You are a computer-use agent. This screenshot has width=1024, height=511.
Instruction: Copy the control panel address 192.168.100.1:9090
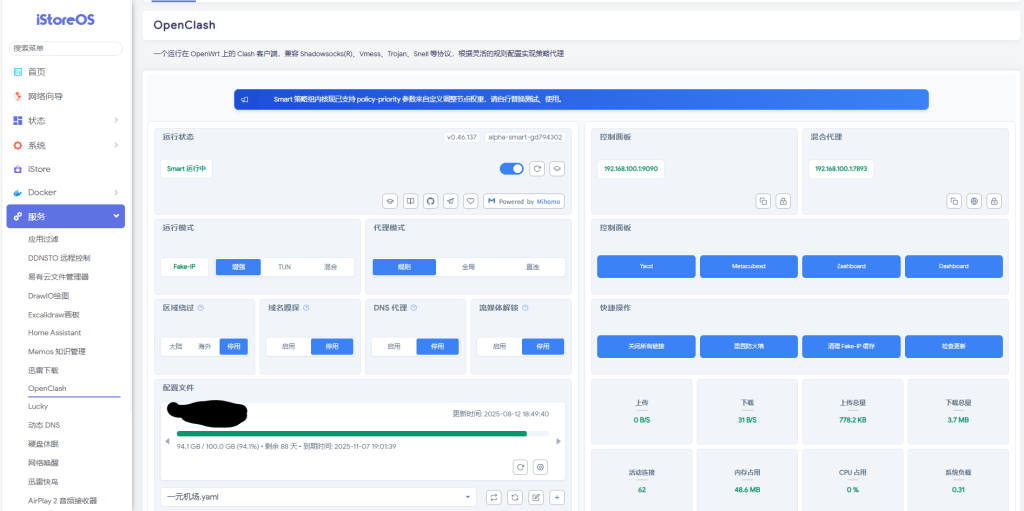pyautogui.click(x=763, y=201)
